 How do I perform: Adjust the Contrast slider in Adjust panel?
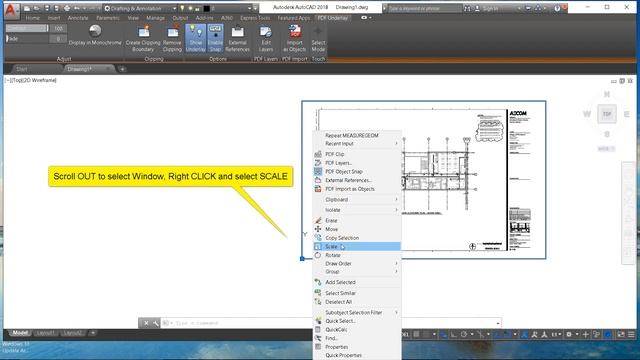click(x=27, y=28)
